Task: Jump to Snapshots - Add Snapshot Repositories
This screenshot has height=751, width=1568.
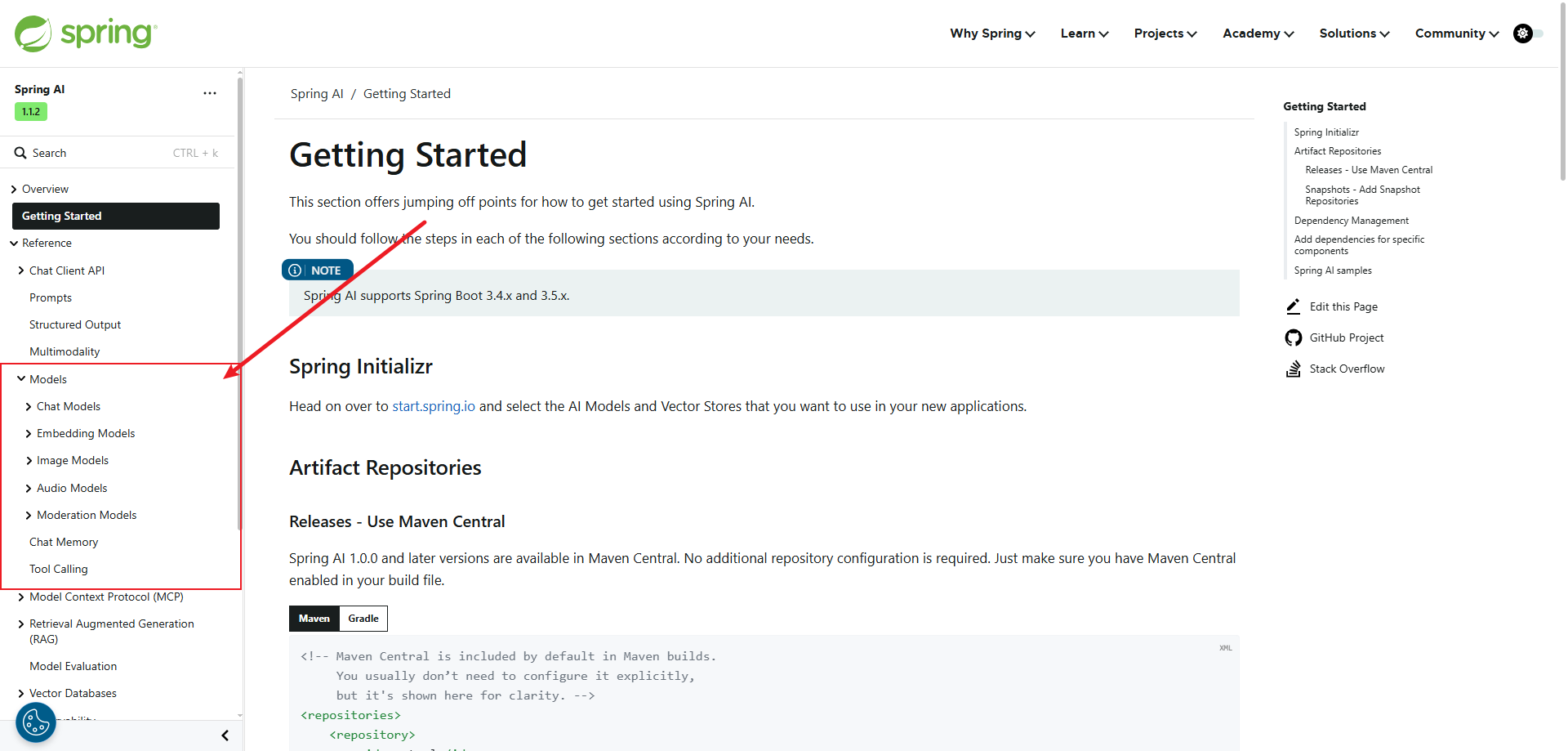Action: 1362,195
